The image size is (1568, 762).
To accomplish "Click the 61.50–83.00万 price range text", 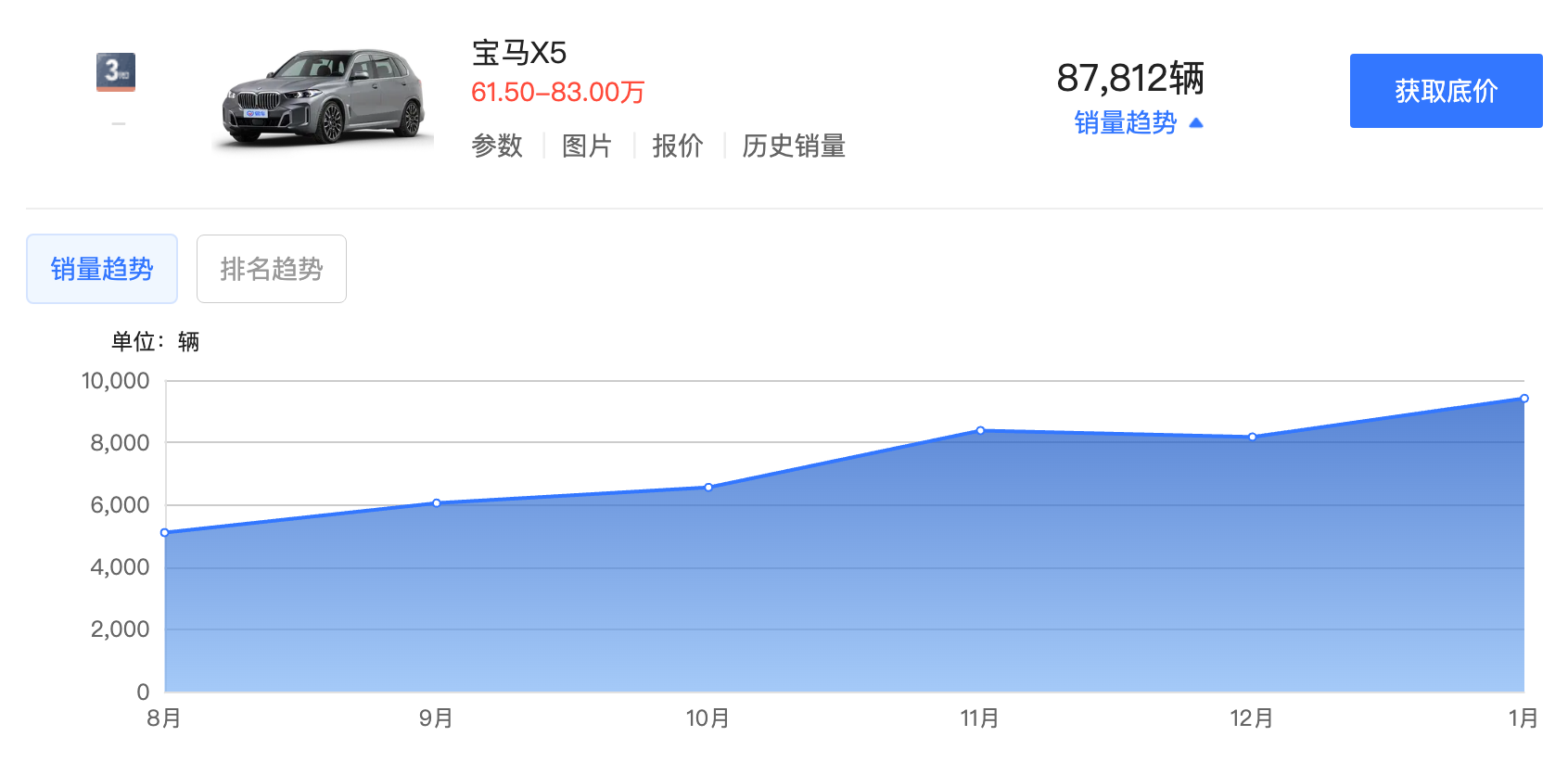I will [x=558, y=93].
